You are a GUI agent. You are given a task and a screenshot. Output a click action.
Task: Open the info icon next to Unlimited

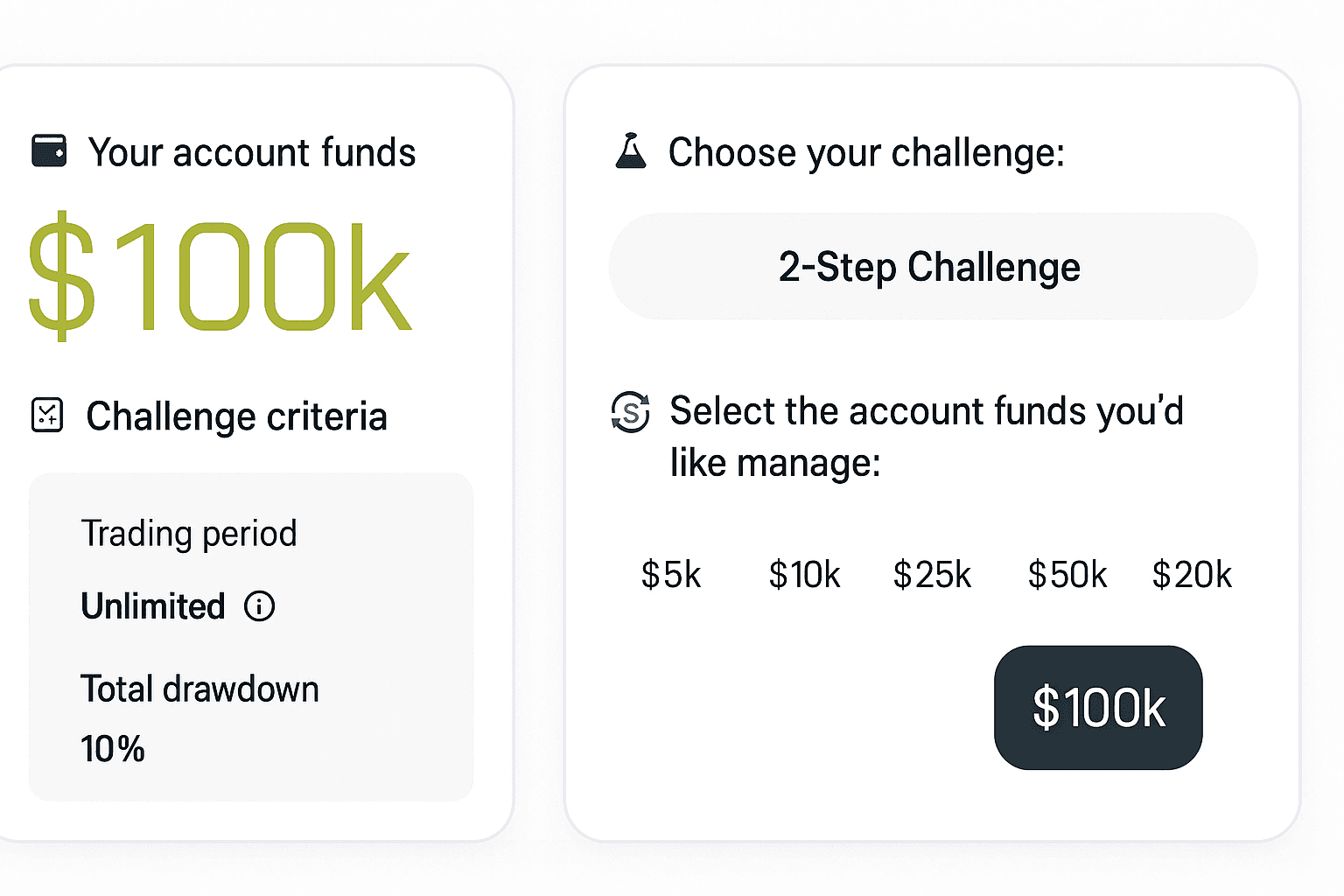[259, 605]
